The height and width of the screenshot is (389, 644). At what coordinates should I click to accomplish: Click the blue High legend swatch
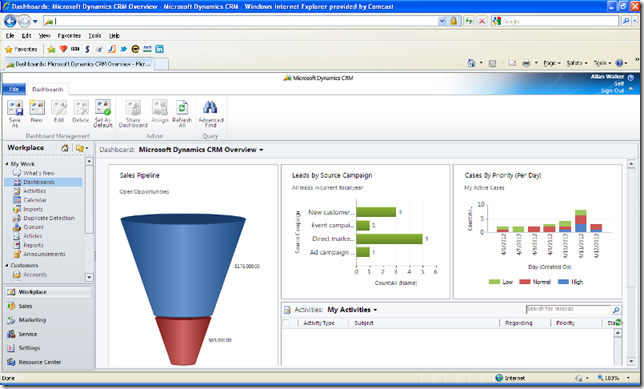click(563, 282)
